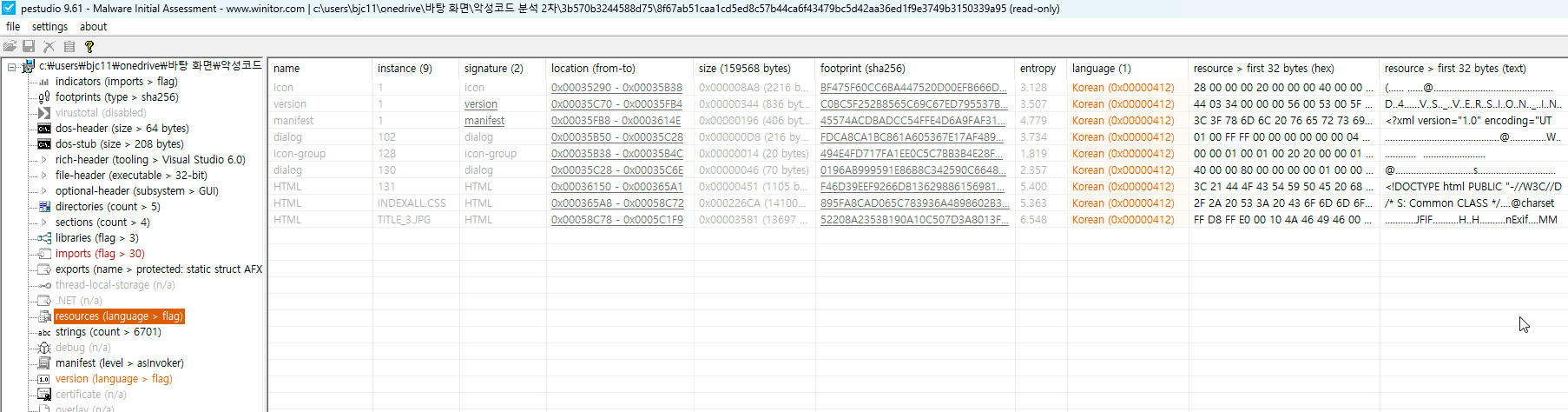
Task: Expand the sections tree node
Action: (x=44, y=223)
